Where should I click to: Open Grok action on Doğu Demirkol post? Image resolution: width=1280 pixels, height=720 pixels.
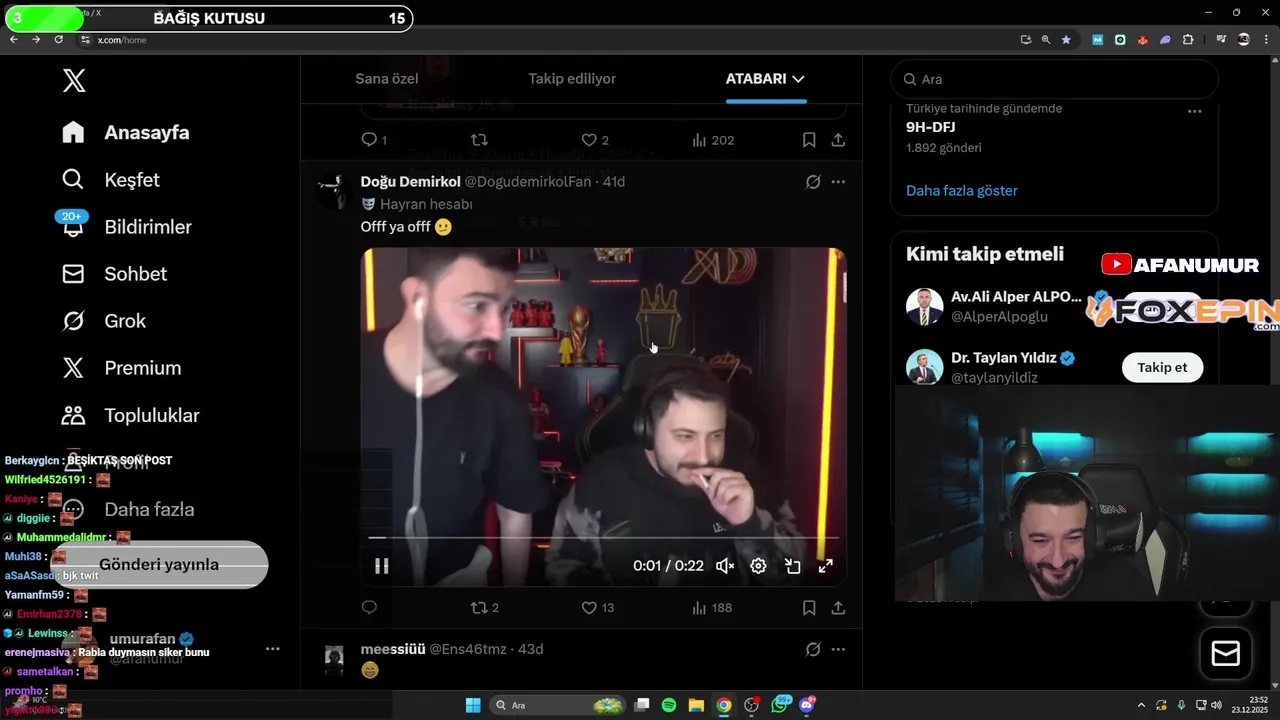click(813, 182)
